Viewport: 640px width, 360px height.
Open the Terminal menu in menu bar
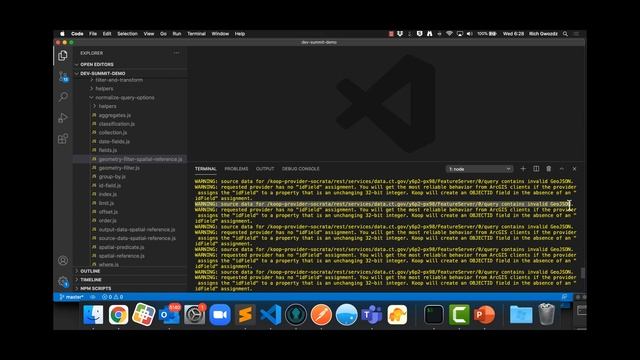(196, 34)
